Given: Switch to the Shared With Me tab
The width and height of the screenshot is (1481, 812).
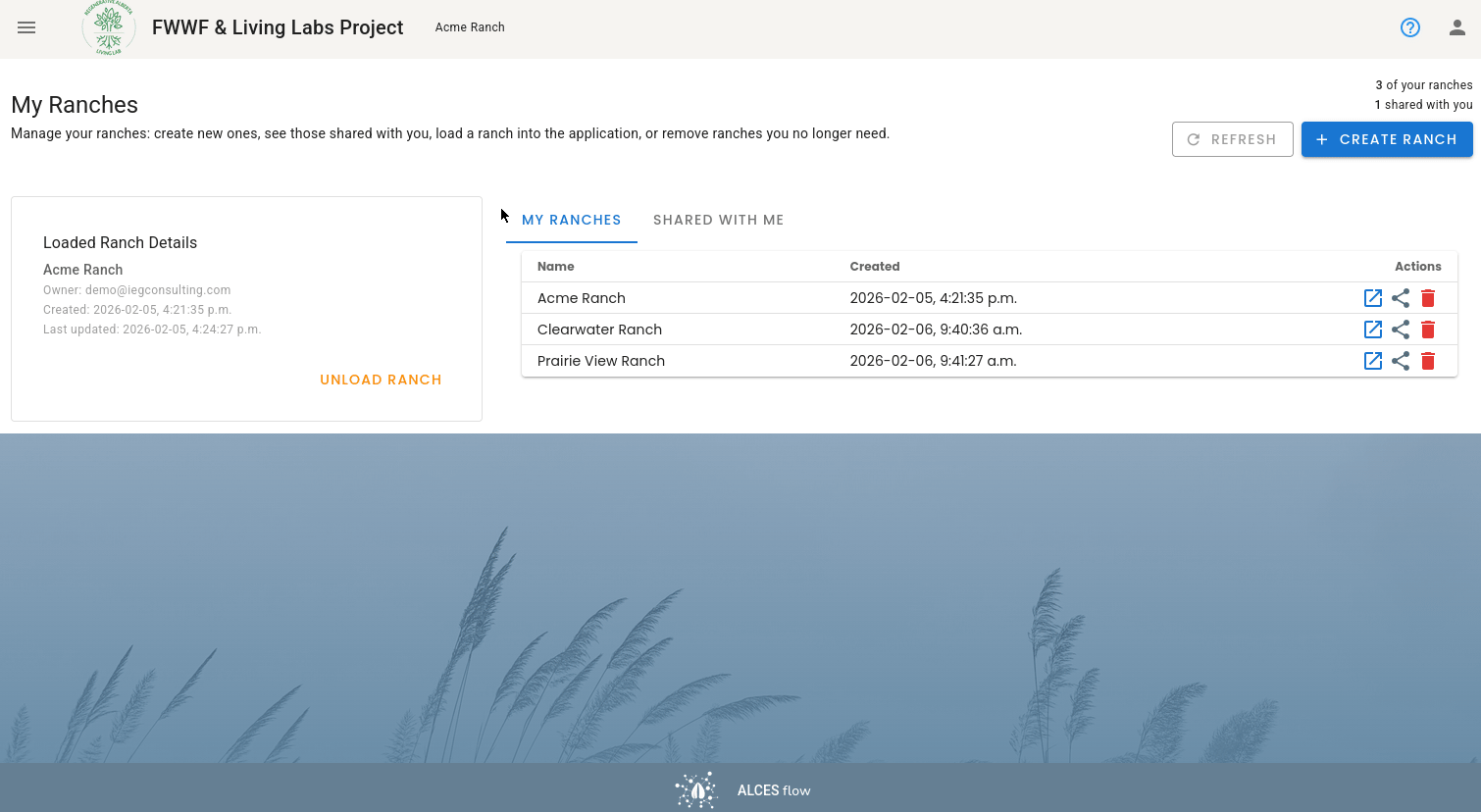Looking at the screenshot, I should tap(719, 220).
